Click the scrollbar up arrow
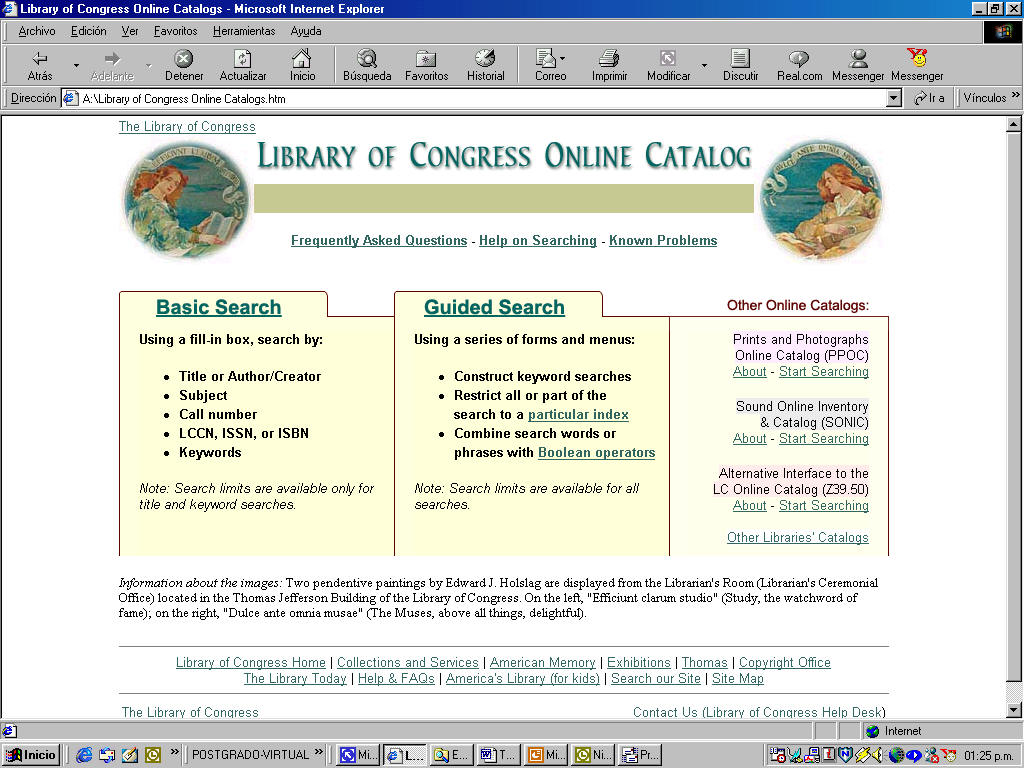The width and height of the screenshot is (1024, 768). coord(1014,124)
